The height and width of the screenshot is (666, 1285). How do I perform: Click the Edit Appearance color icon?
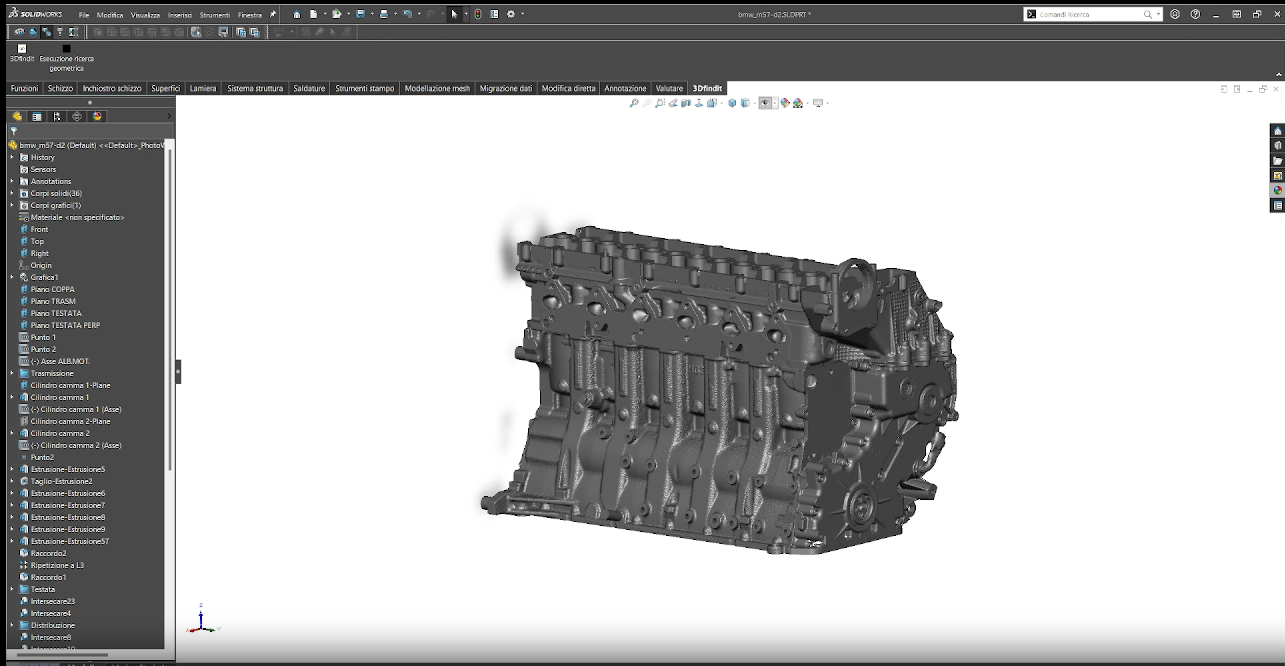tap(785, 103)
